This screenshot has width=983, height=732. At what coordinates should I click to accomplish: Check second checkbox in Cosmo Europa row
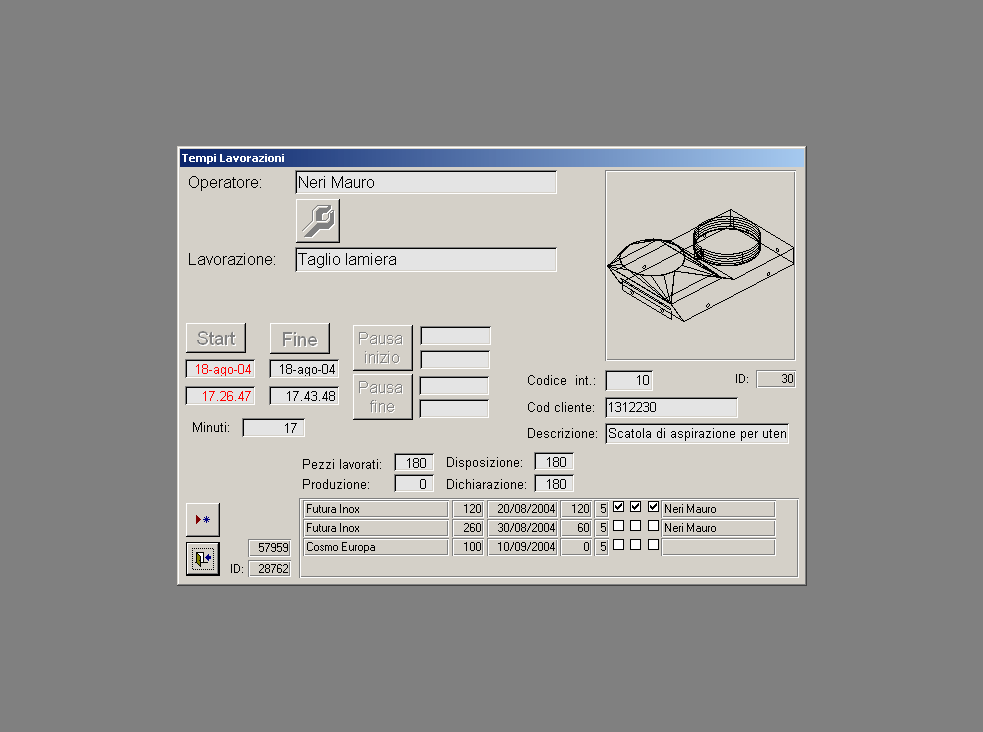click(636, 545)
